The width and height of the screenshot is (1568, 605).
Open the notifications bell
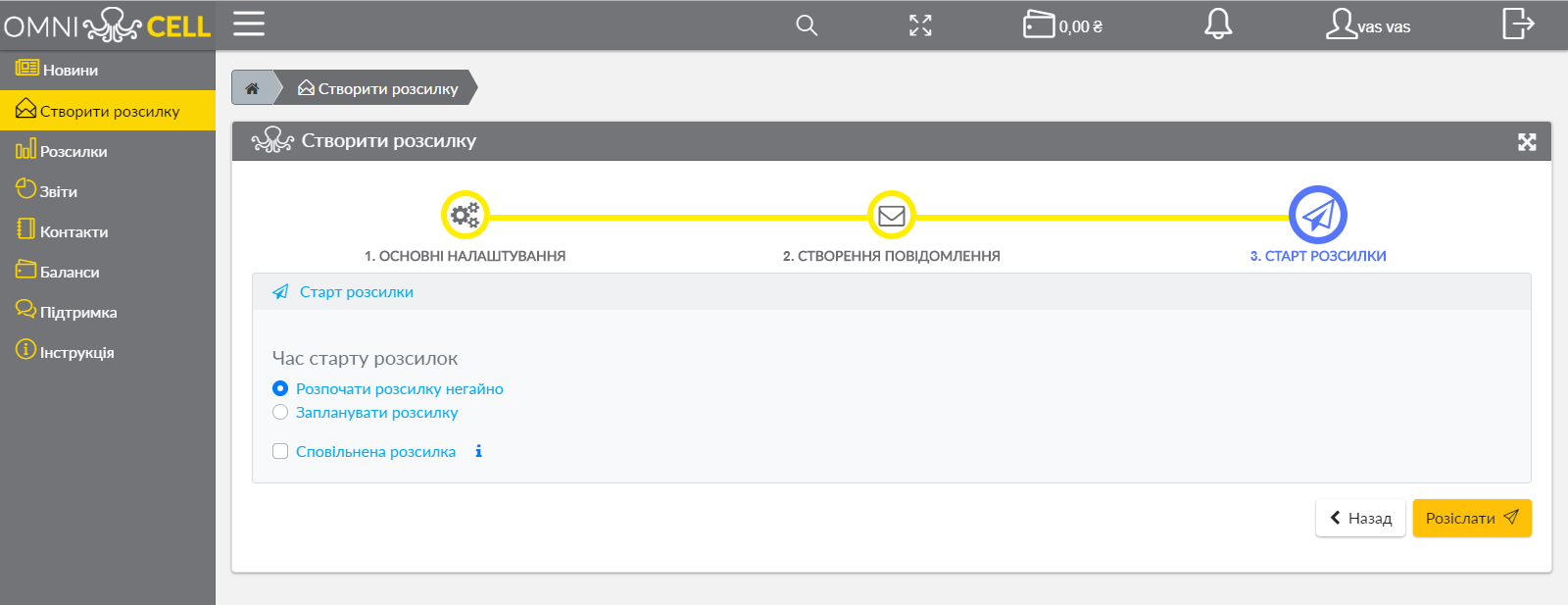click(1218, 24)
